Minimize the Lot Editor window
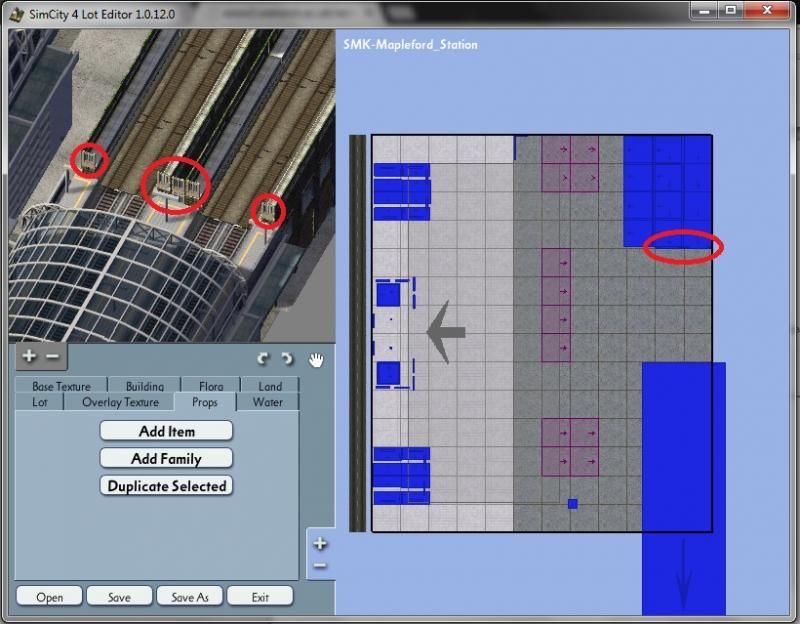 coord(705,10)
